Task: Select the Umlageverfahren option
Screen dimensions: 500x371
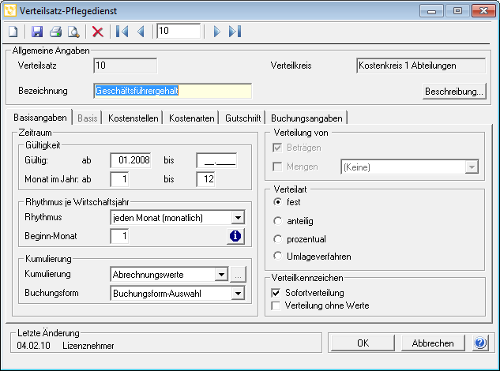Action: click(x=277, y=256)
